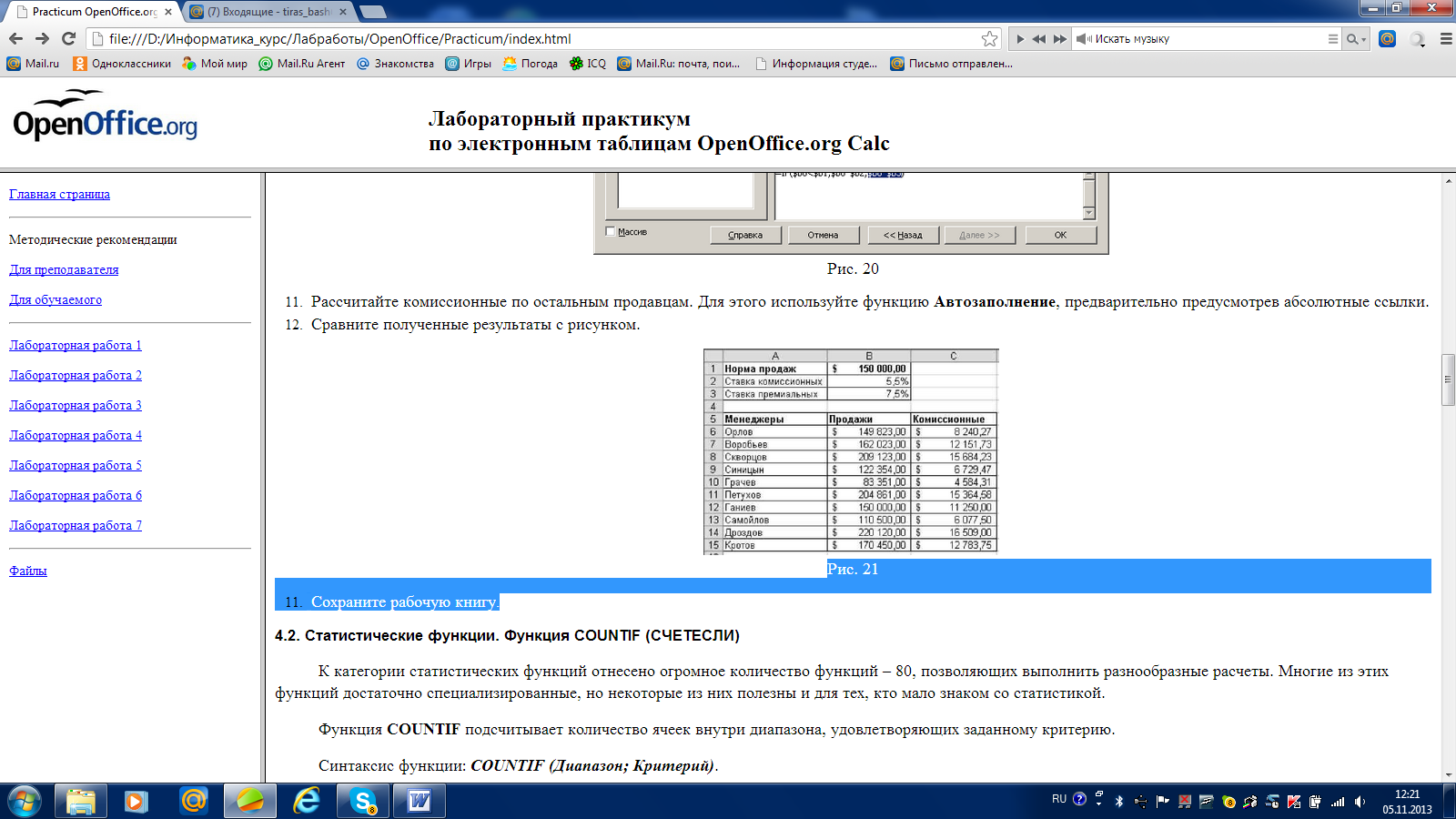The height and width of the screenshot is (819, 1456).
Task: Click the address bar with the file URL
Action: tap(546, 38)
